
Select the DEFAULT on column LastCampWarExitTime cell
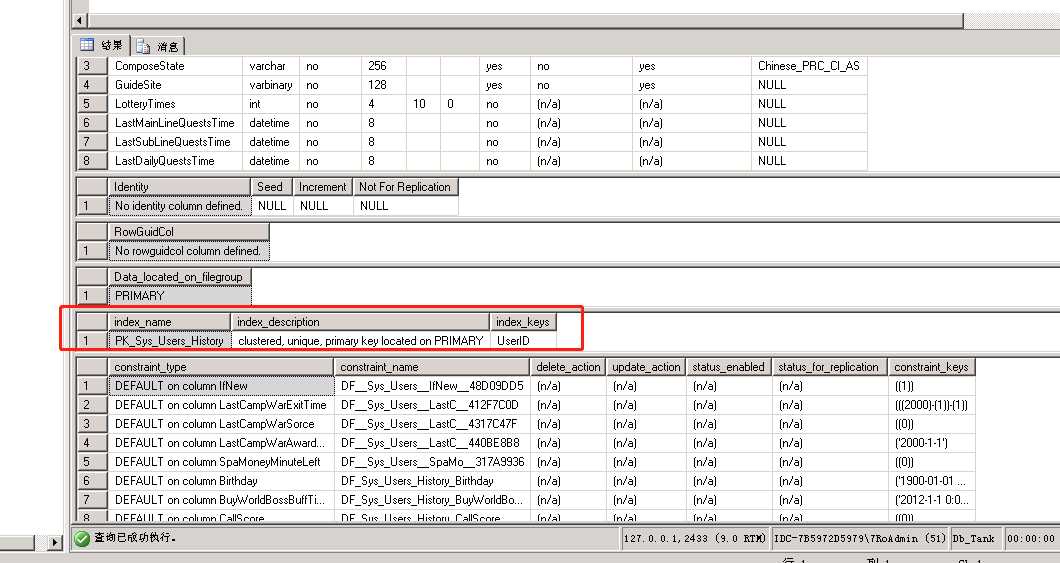tap(220, 405)
